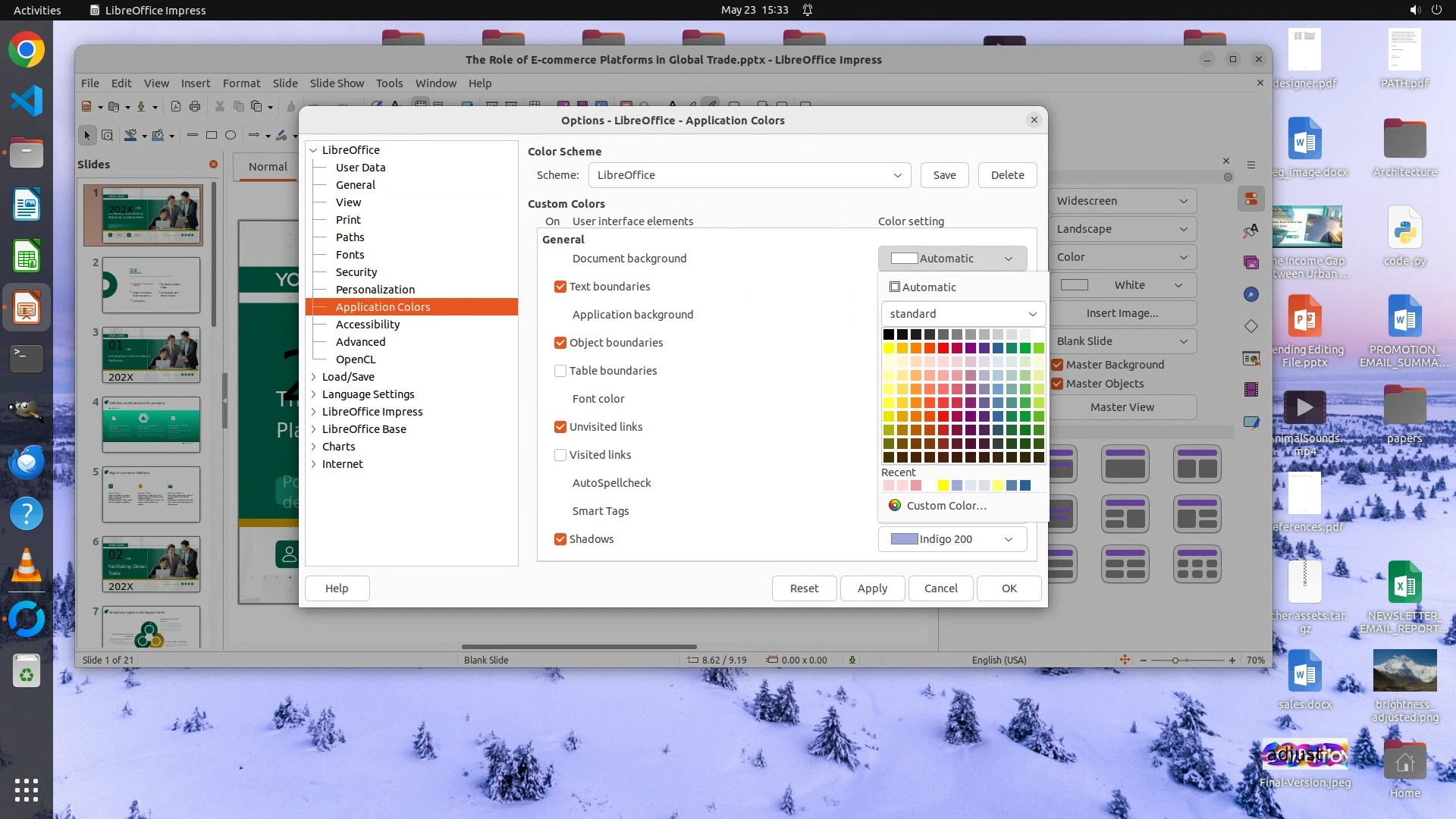Open the sidebar Master Slides icon
This screenshot has height=819, width=1456.
[x=1251, y=422]
